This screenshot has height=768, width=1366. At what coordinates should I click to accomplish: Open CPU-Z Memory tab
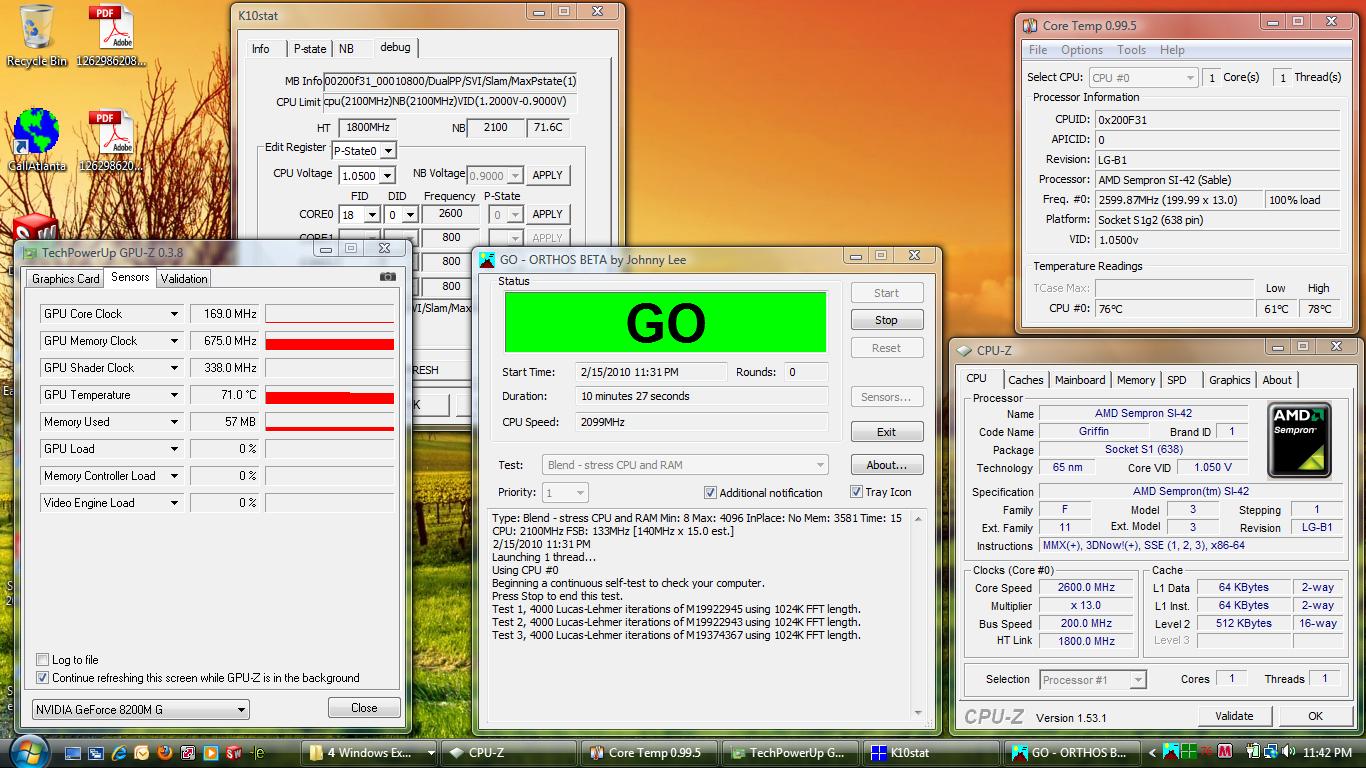tap(1136, 380)
